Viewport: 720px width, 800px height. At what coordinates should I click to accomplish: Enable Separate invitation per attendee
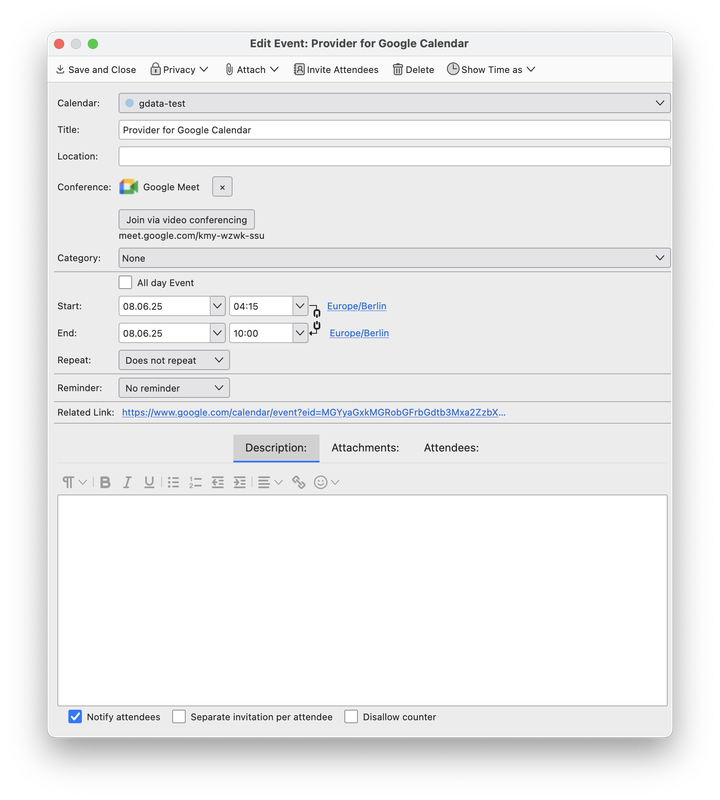[x=179, y=716]
